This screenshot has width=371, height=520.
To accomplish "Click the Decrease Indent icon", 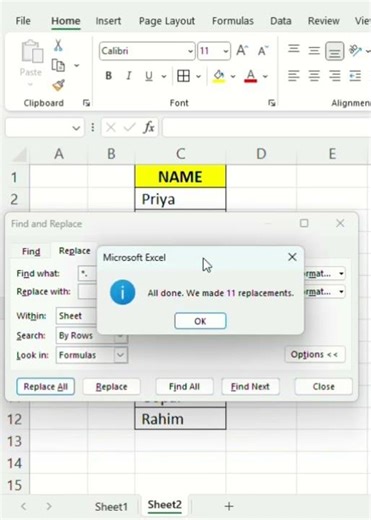I will pyautogui.click(x=355, y=76).
